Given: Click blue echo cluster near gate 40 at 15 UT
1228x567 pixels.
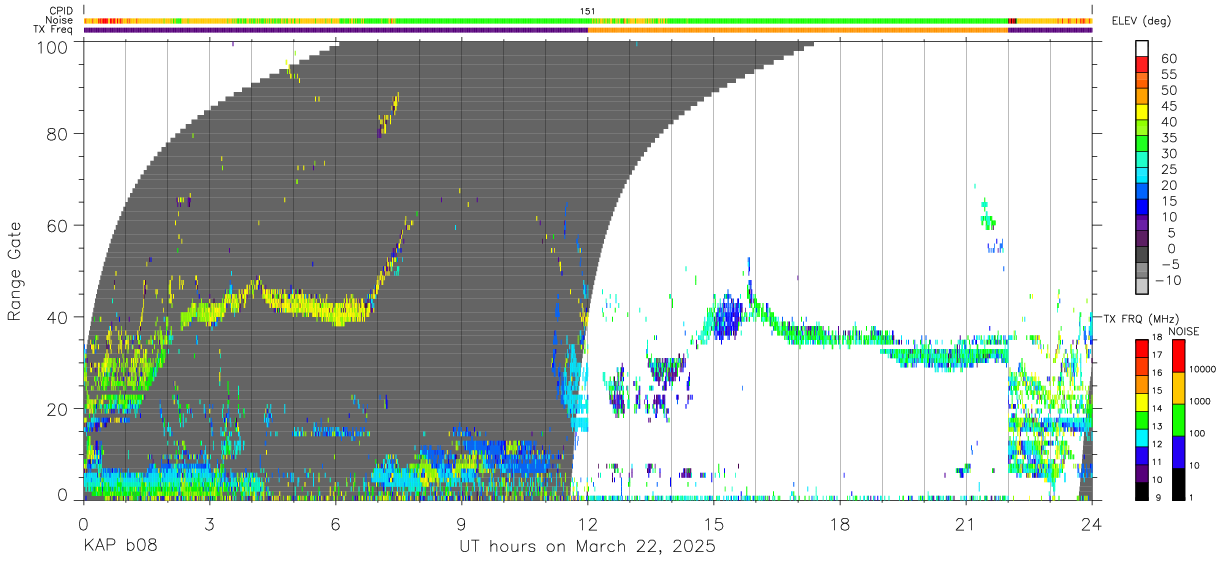Looking at the screenshot, I should pos(728,317).
